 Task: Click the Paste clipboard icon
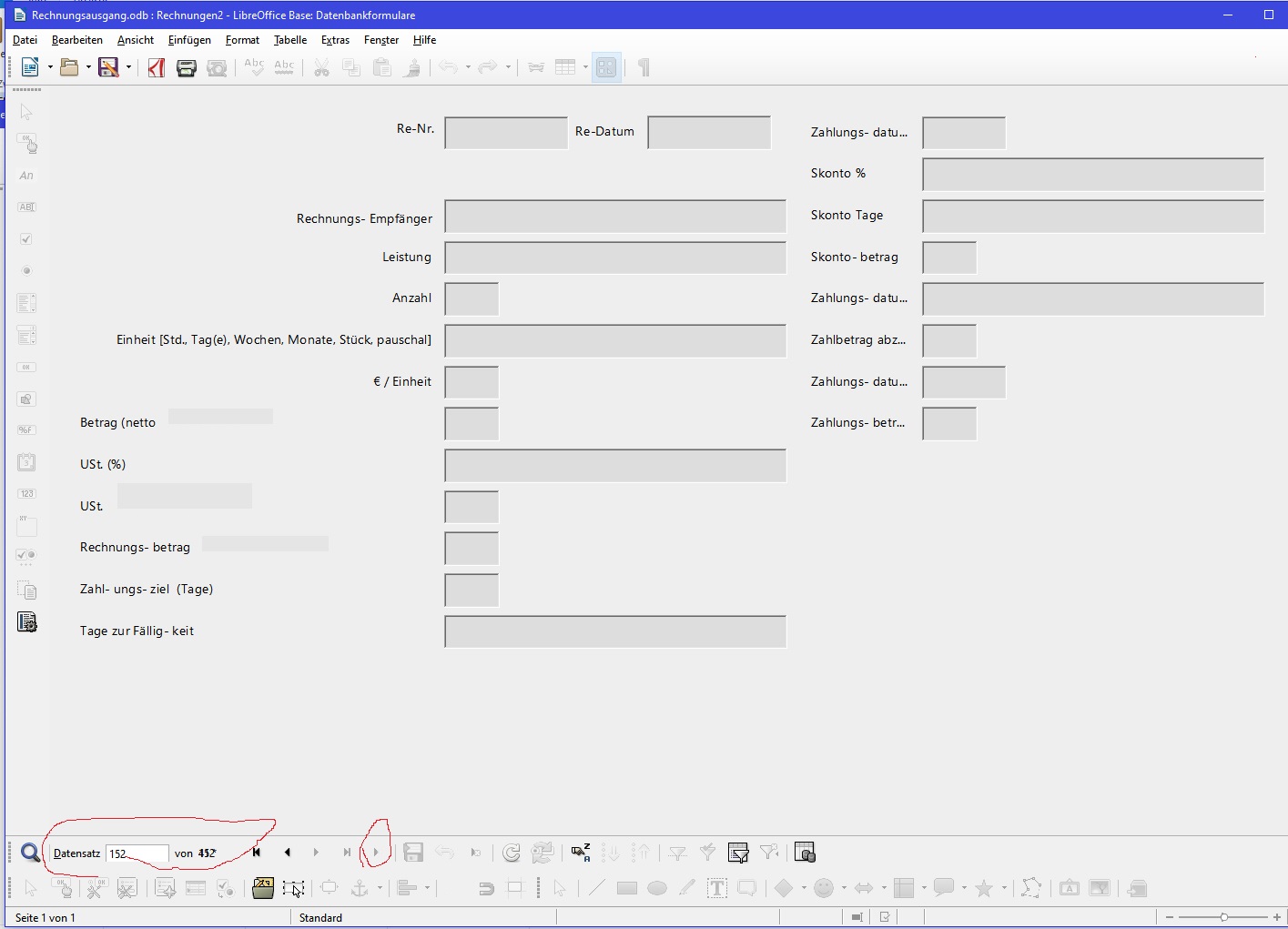(382, 67)
